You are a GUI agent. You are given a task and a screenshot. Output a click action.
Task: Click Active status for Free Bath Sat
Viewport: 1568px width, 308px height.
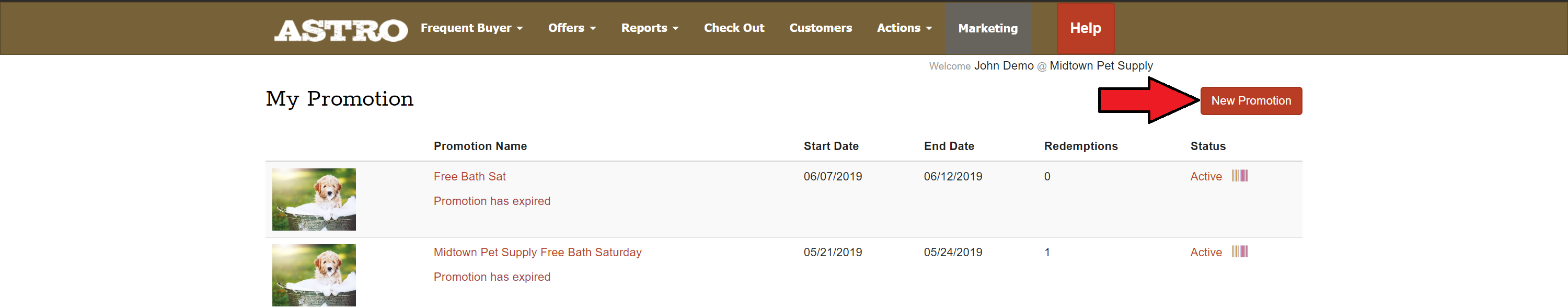(1205, 177)
